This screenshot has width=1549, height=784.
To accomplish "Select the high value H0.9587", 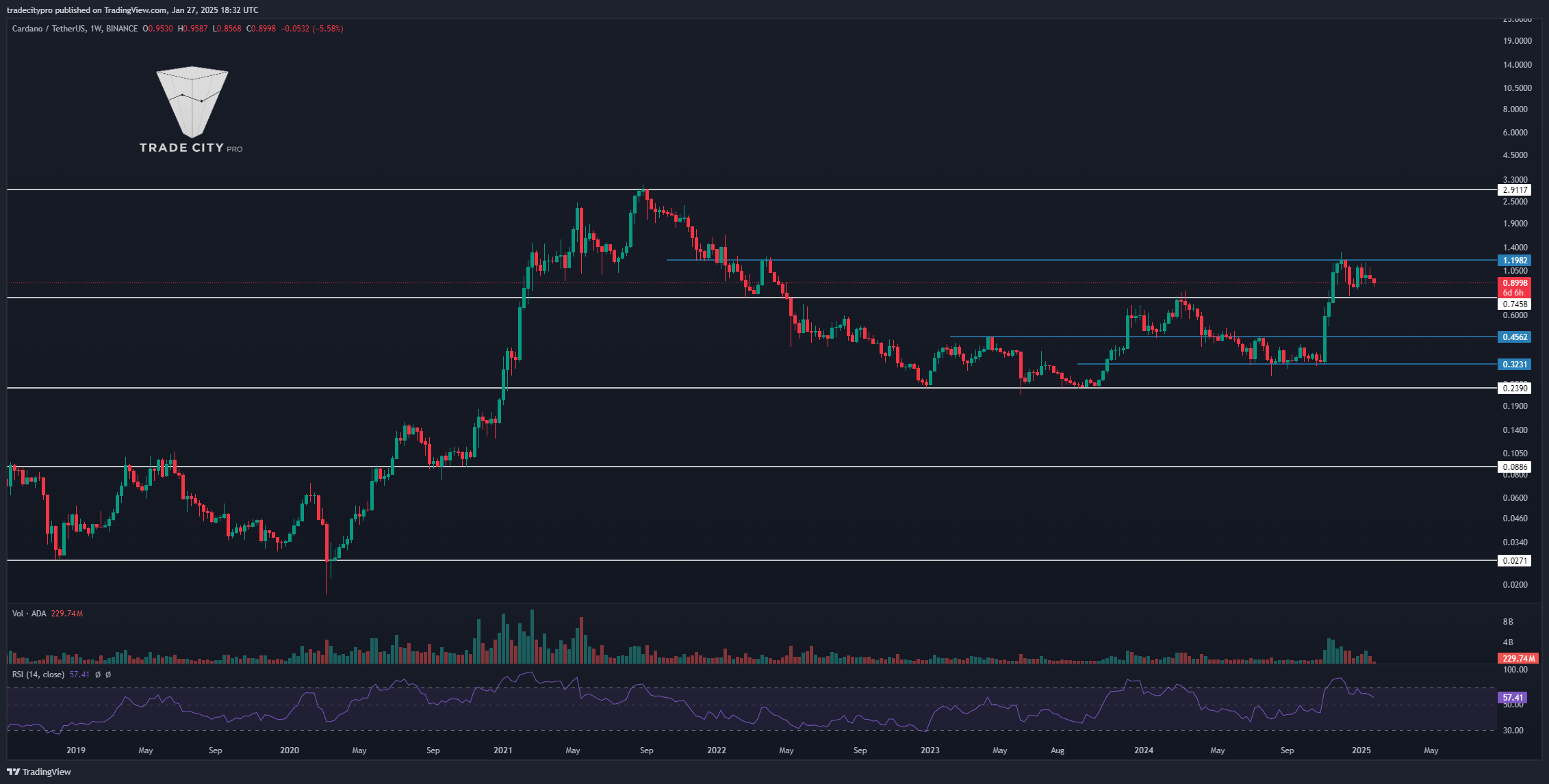I will [x=192, y=29].
